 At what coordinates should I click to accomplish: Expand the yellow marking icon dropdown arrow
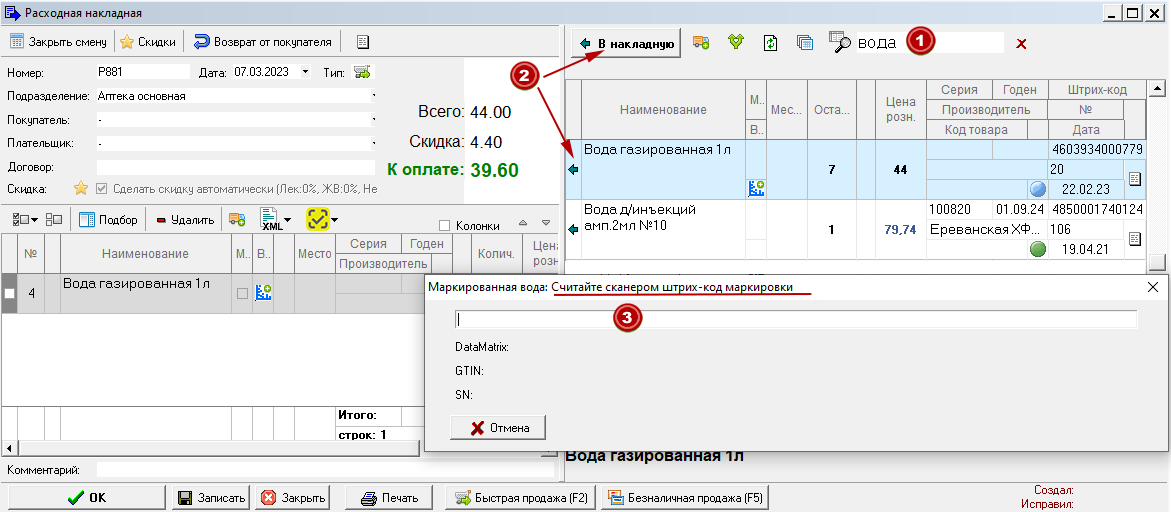coord(335,220)
